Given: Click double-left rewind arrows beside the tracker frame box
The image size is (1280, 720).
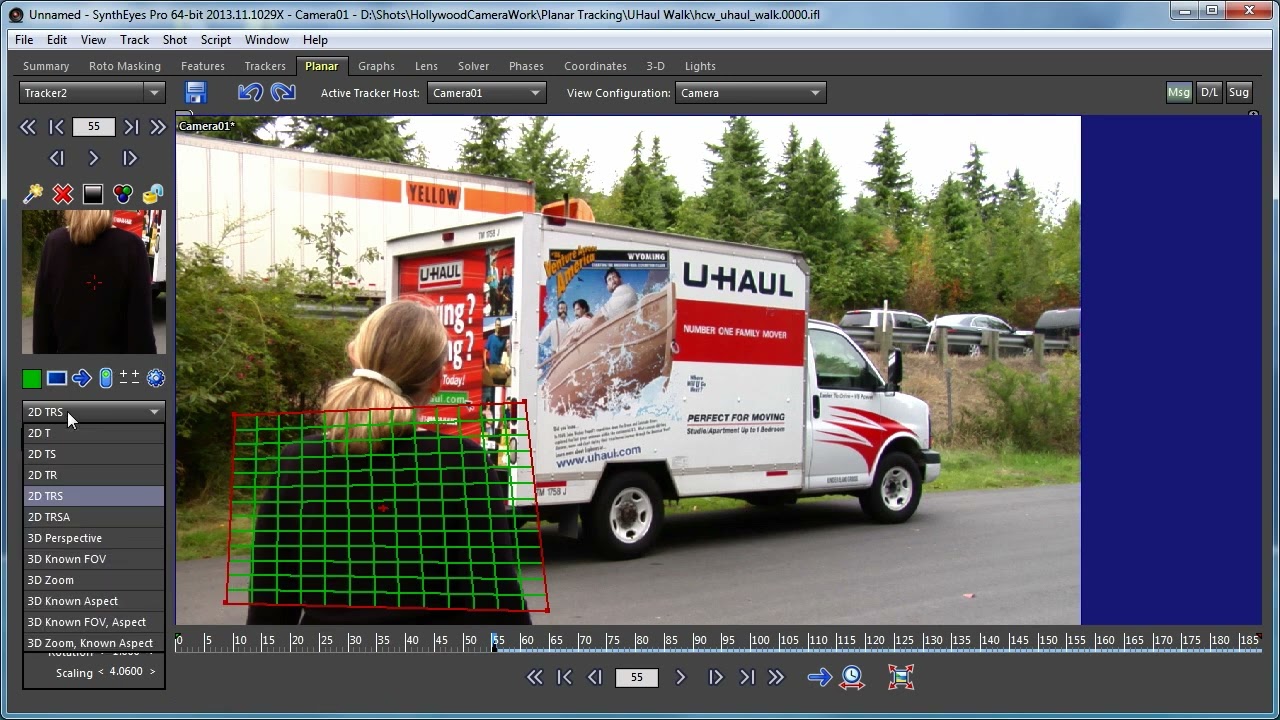Looking at the screenshot, I should point(28,127).
